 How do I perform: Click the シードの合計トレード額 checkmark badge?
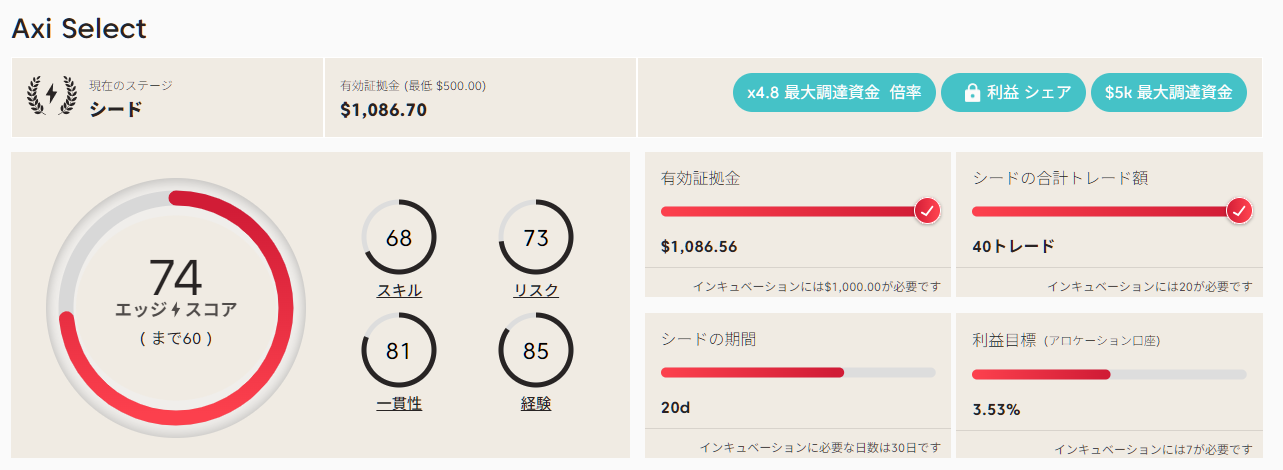coord(1239,211)
